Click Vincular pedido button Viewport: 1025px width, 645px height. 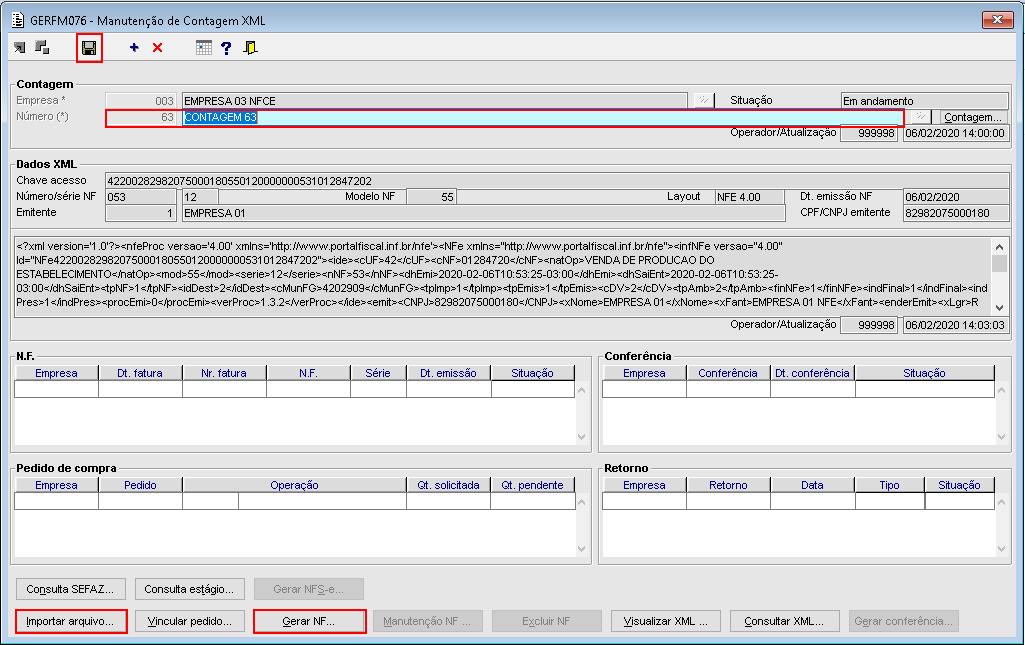coord(190,621)
